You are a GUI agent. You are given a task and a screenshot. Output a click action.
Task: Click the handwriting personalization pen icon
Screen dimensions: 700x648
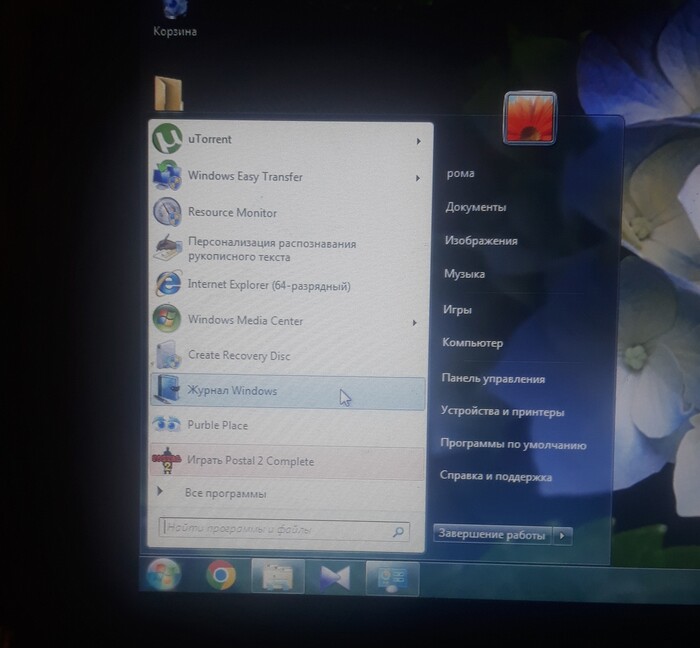(x=168, y=248)
